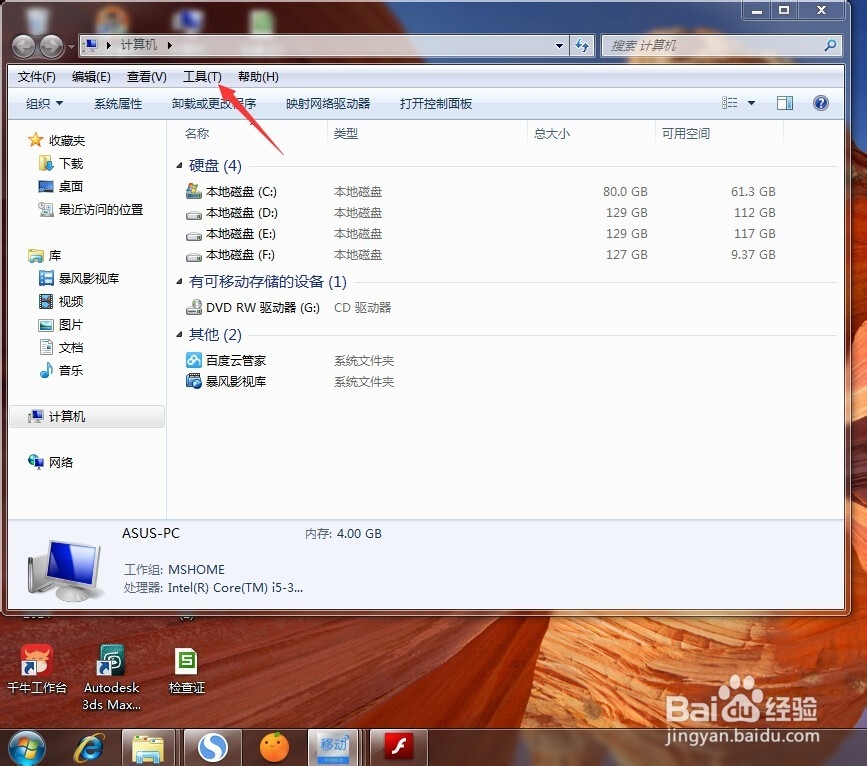Screen dimensions: 867x766
Task: Open 暴风影视库 library in sidebar
Action: tap(79, 278)
